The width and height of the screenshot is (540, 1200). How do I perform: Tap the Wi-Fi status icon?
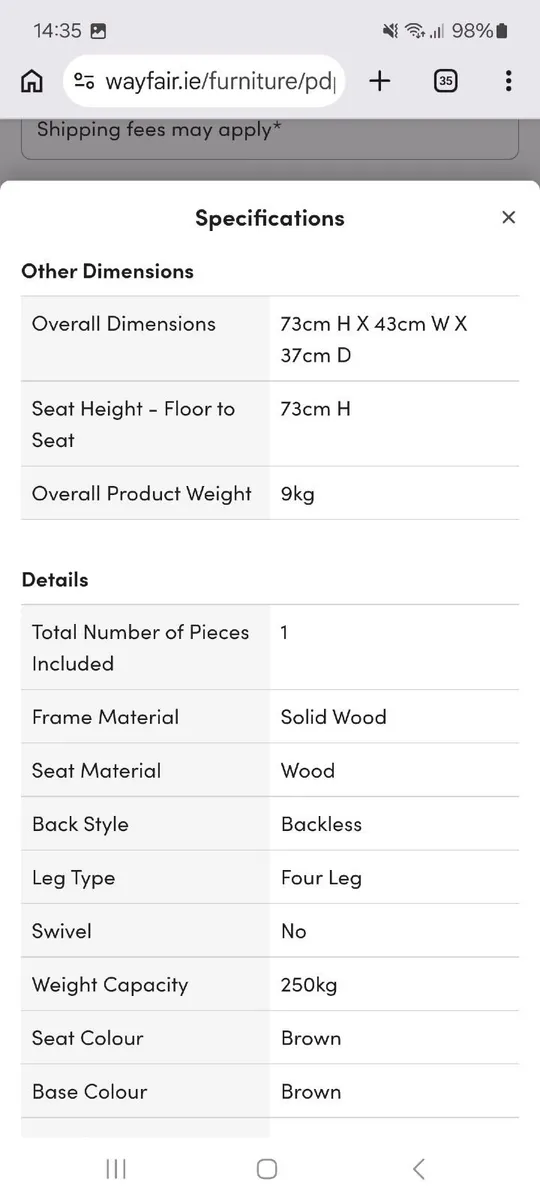point(415,31)
